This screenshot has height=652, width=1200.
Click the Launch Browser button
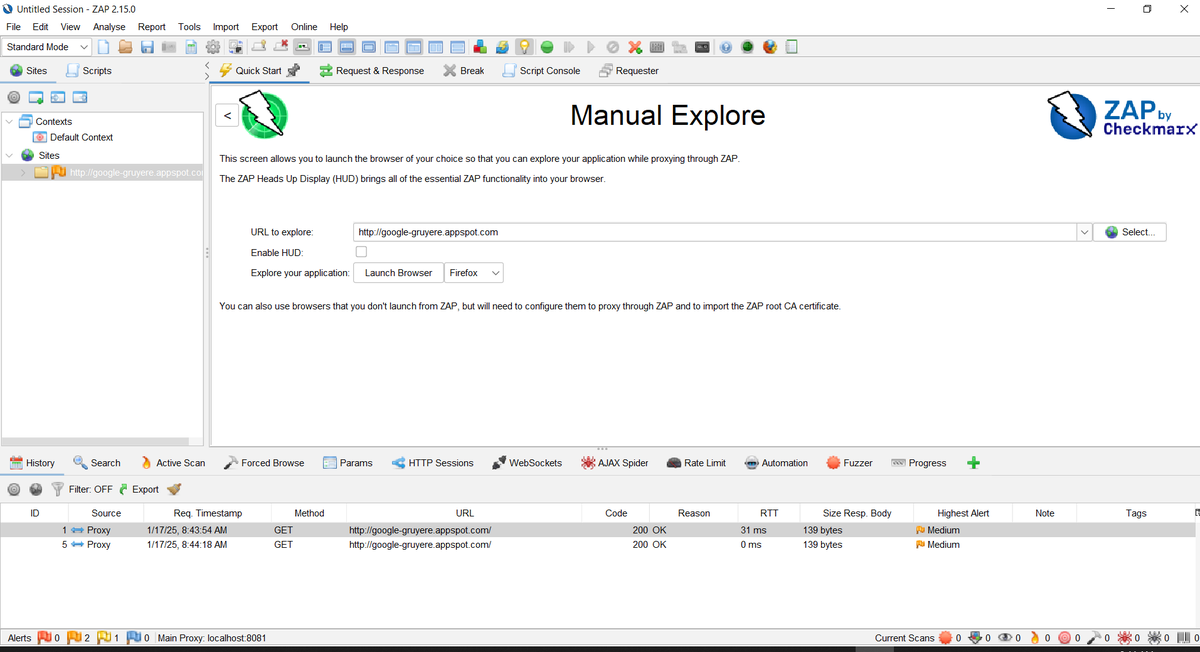tap(398, 273)
